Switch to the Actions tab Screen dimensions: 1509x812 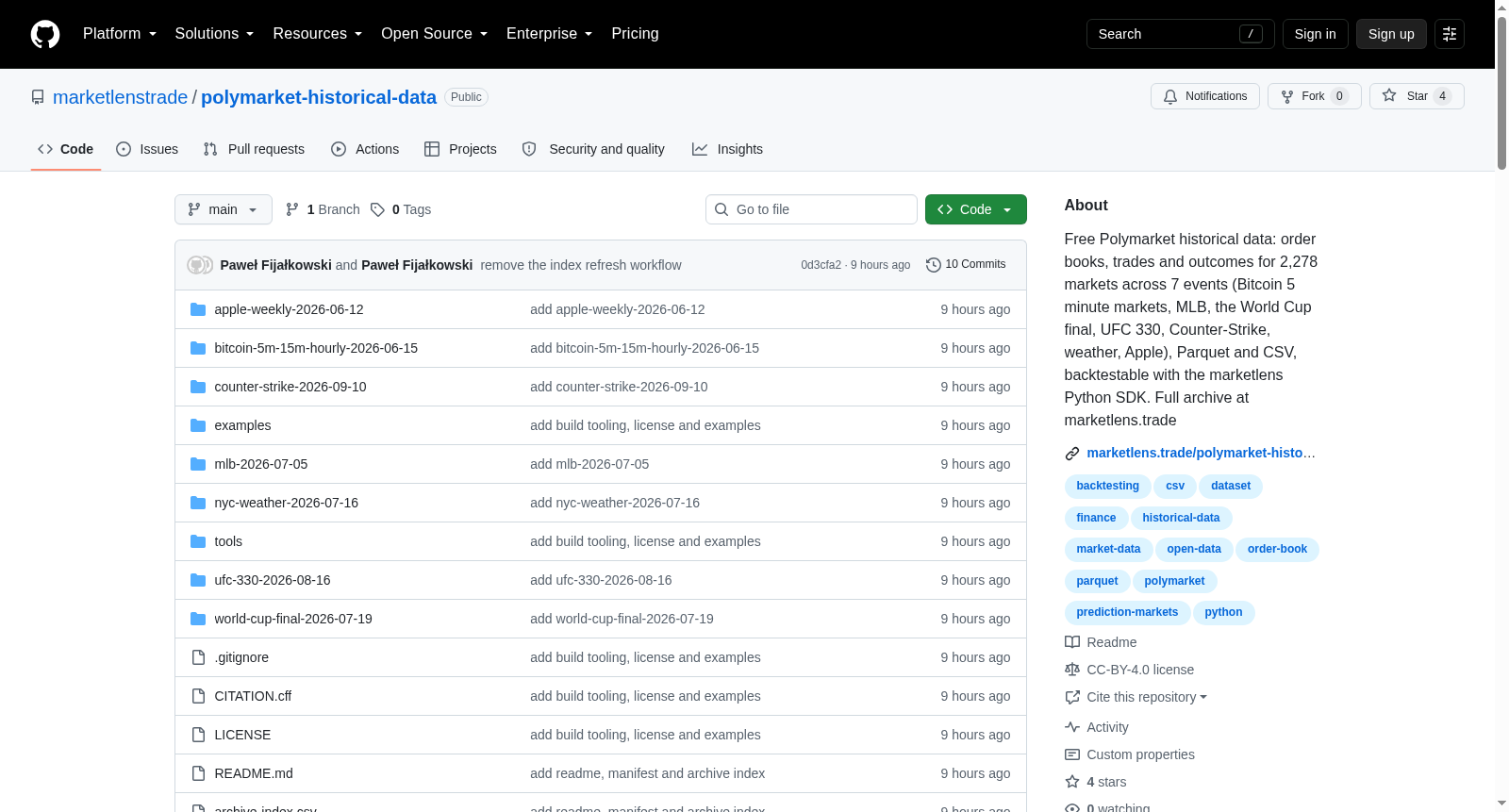pyautogui.click(x=365, y=149)
